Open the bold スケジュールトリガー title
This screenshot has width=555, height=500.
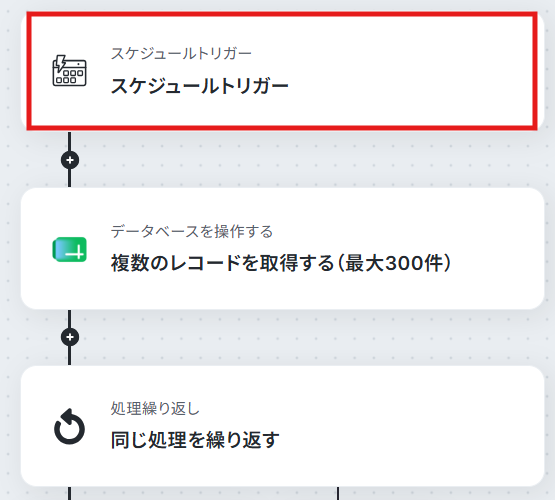click(200, 86)
